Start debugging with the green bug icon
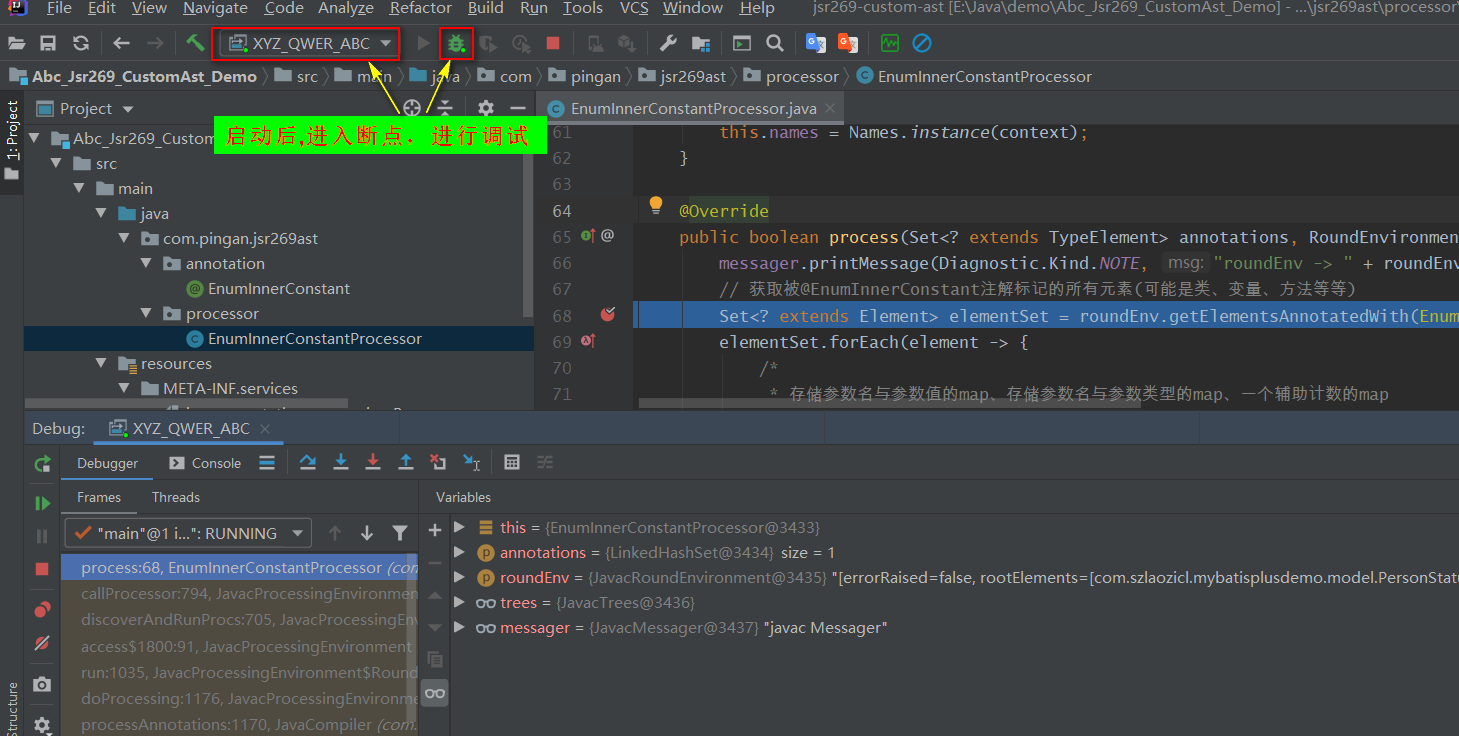 pyautogui.click(x=456, y=43)
